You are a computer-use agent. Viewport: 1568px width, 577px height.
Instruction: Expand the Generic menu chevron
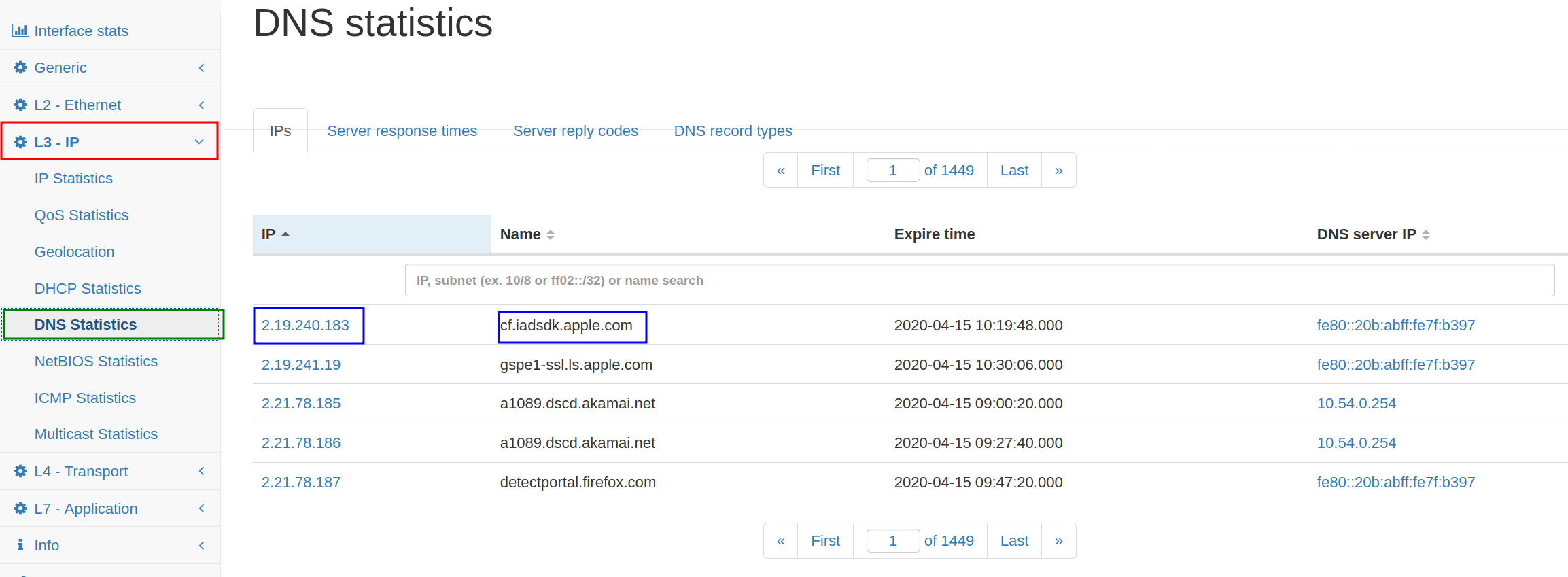(201, 67)
